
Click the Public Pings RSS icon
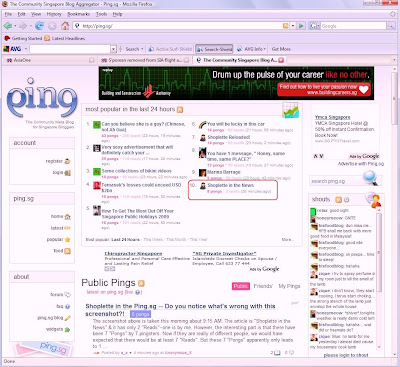coord(141,283)
